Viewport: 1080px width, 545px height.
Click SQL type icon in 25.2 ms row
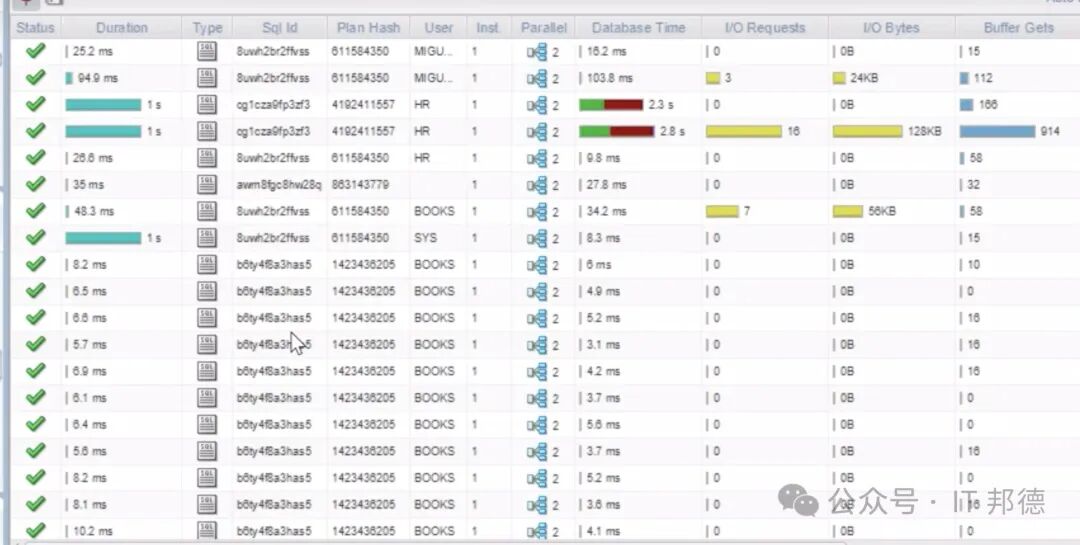point(207,51)
